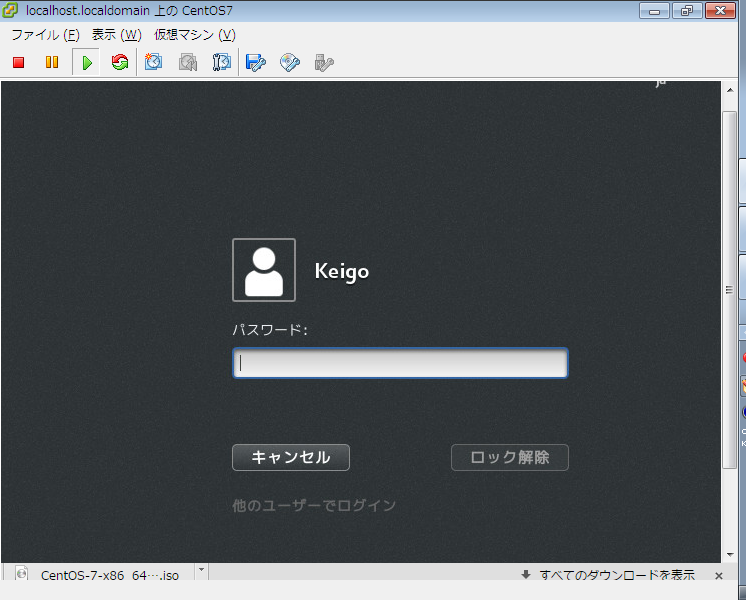Click the Keigo user name

coord(342,271)
